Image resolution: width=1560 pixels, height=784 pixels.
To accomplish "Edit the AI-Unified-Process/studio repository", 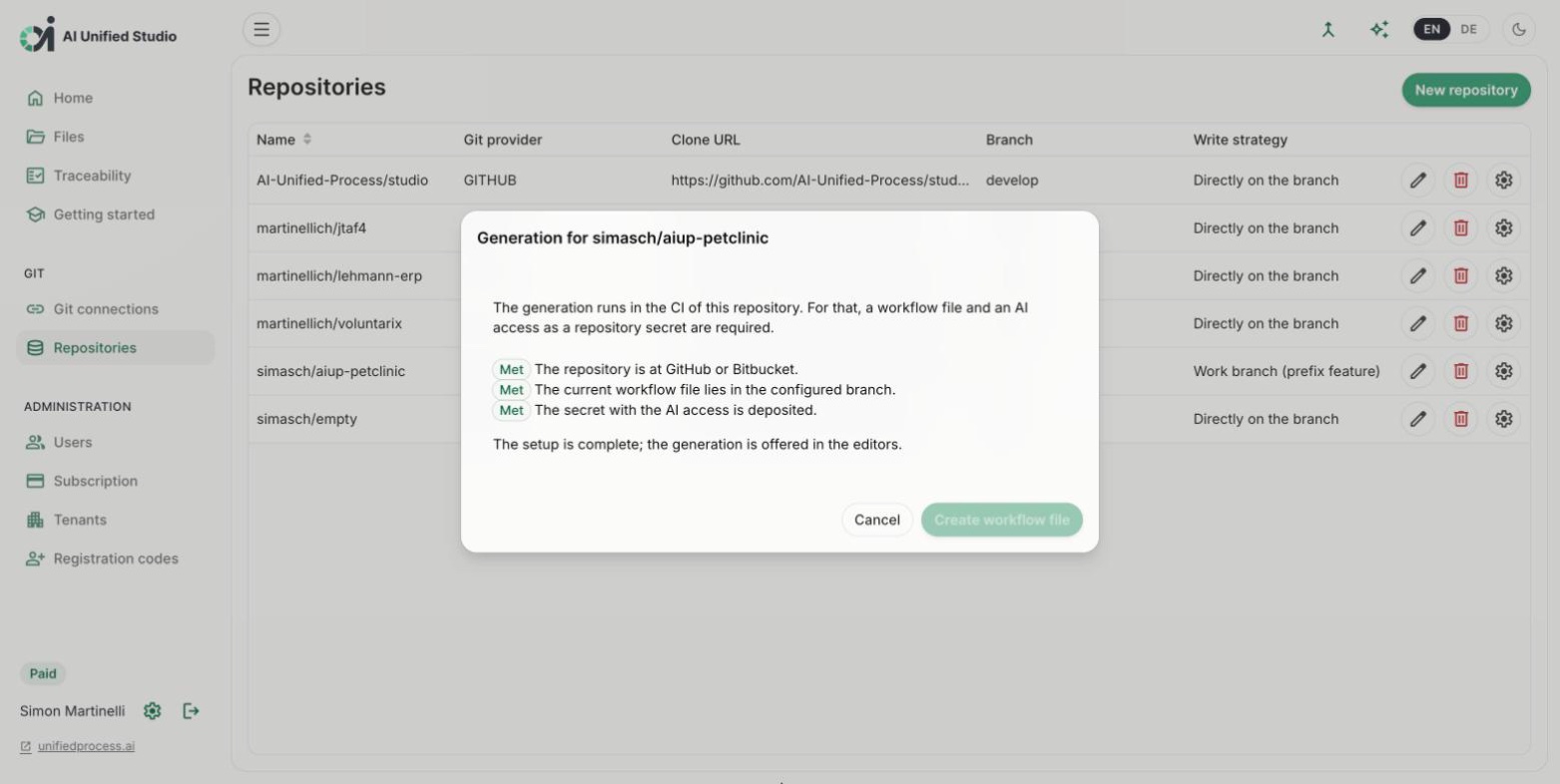I will 1417,181.
